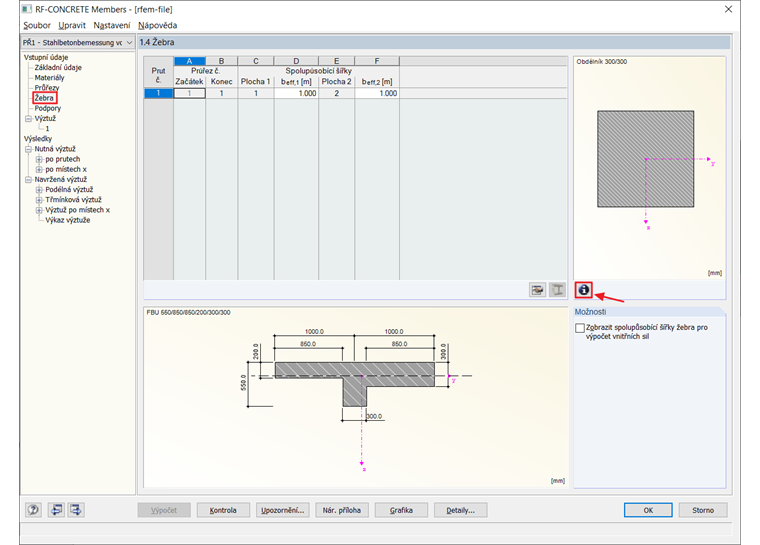Enable showing effective rib widths checkbox

pos(580,328)
